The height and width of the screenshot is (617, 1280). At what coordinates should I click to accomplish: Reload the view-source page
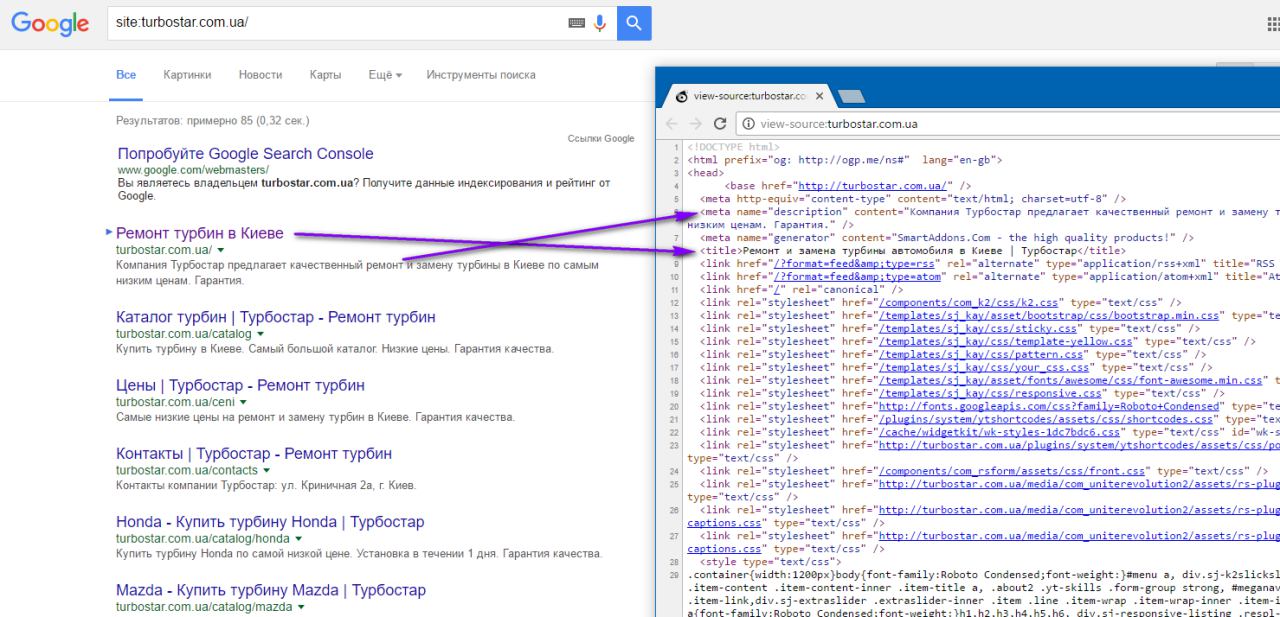click(720, 124)
